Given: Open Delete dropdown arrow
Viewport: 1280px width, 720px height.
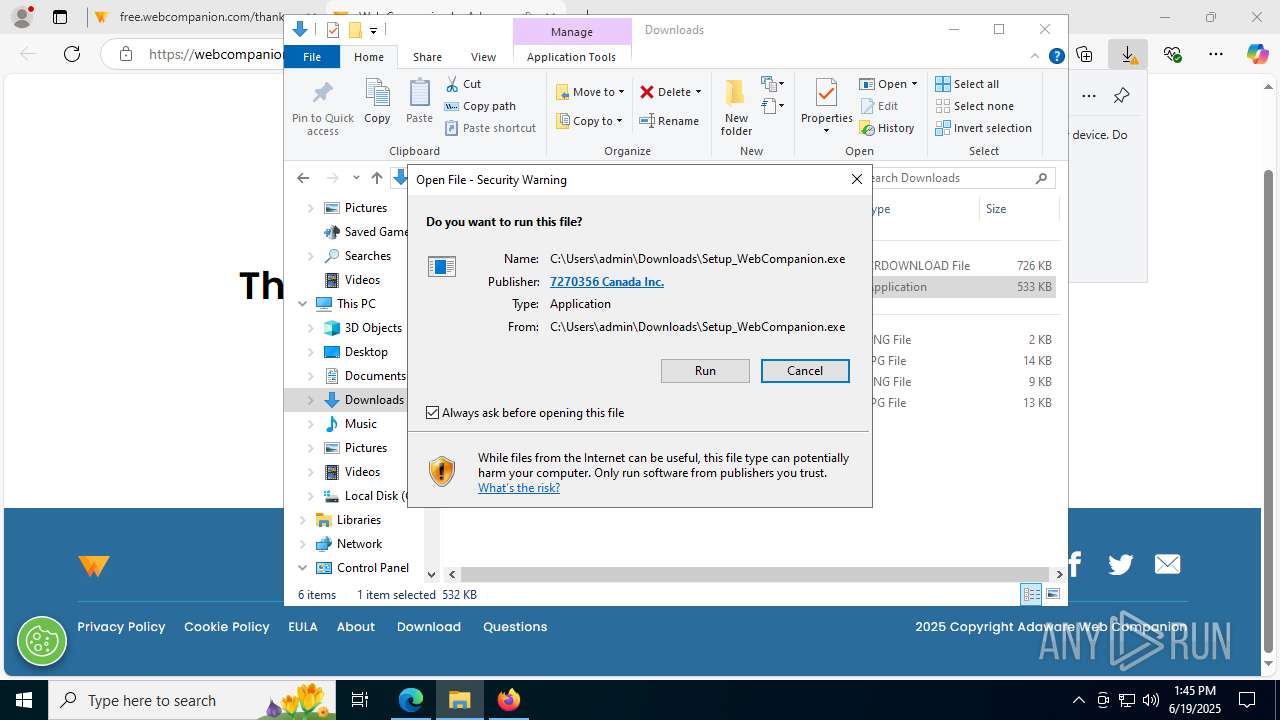Looking at the screenshot, I should click(698, 92).
